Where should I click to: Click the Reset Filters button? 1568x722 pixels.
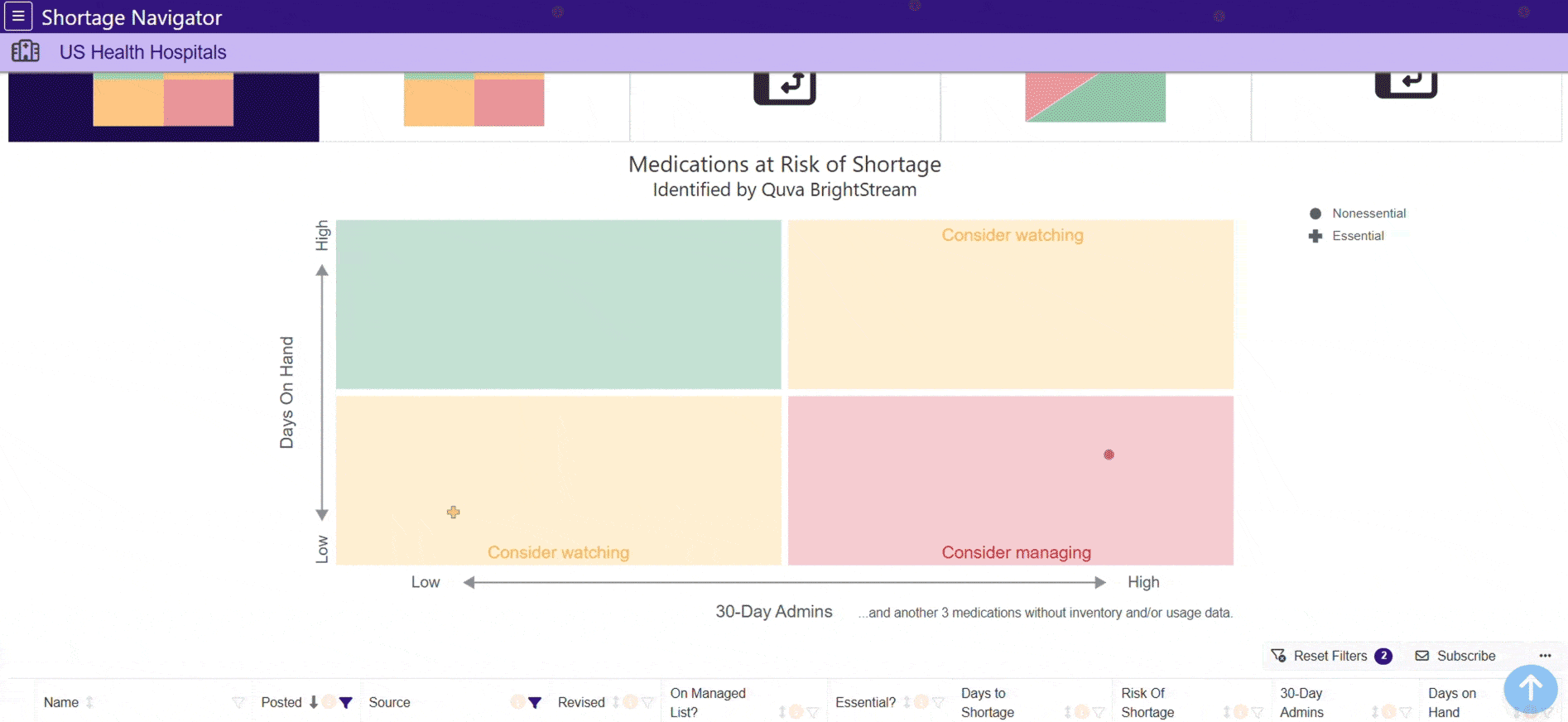pyautogui.click(x=1330, y=656)
